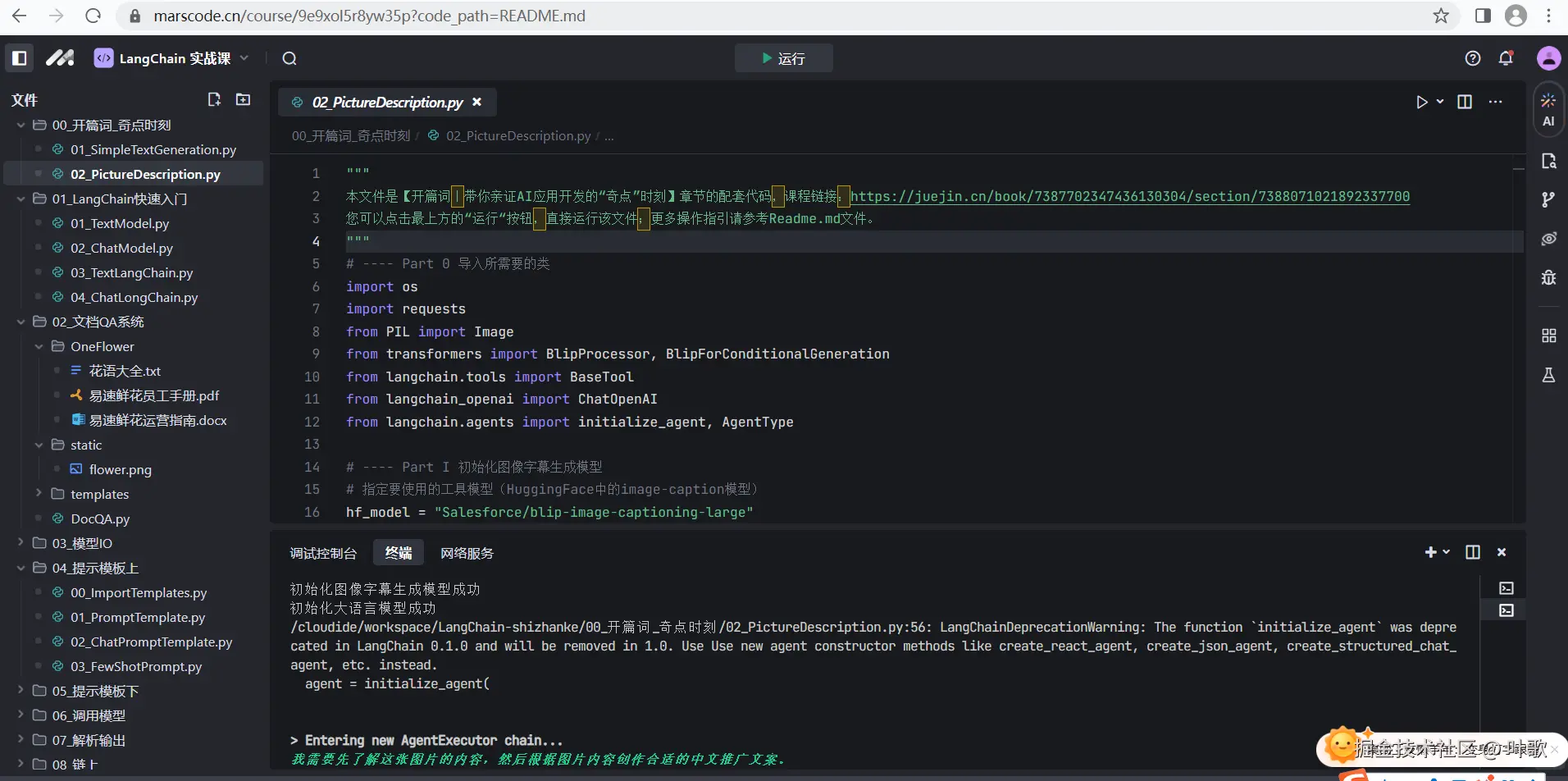This screenshot has width=1568, height=781.
Task: Open the juejin.cn course link in code
Action: [x=1129, y=196]
